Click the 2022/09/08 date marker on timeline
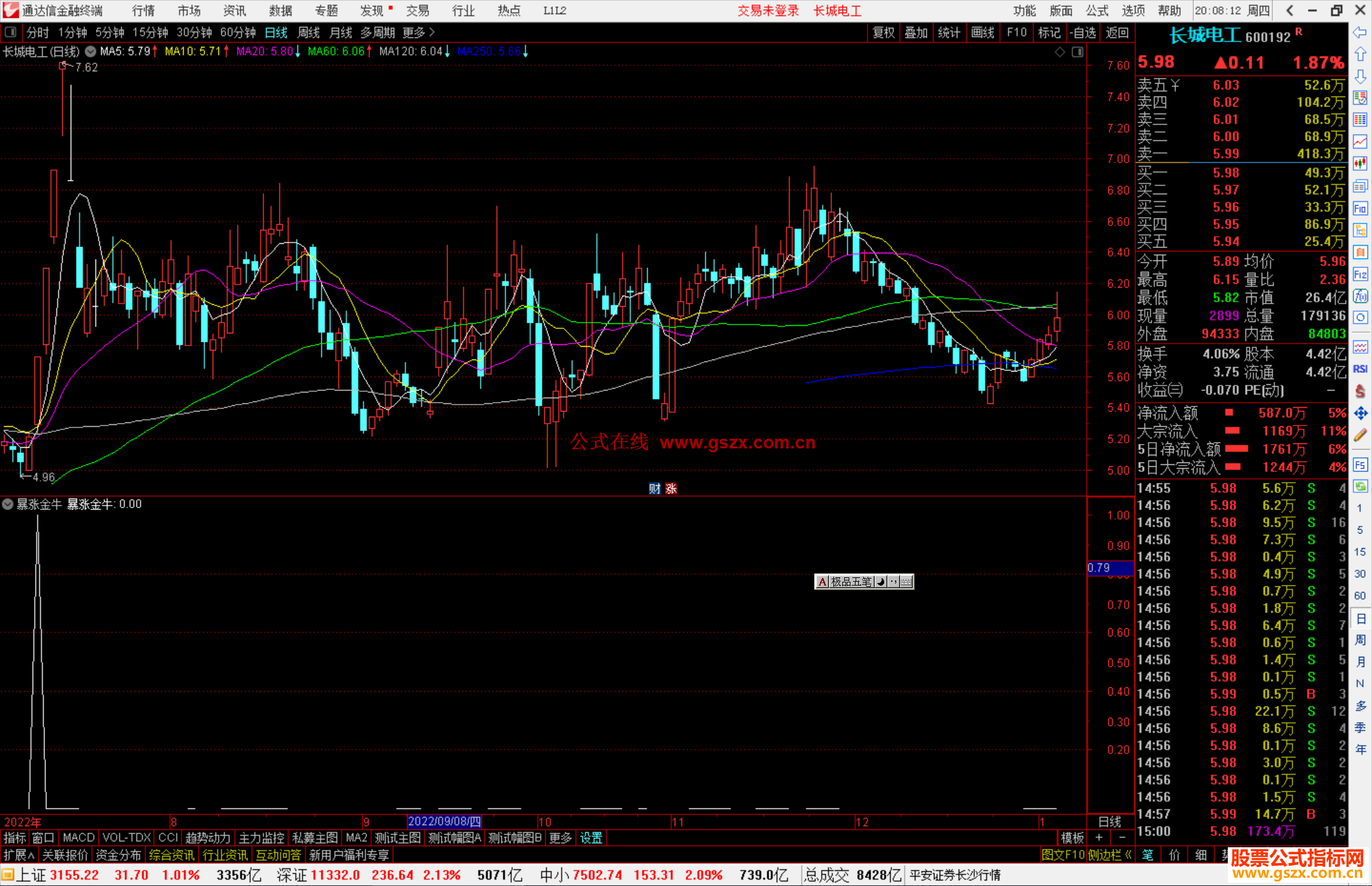 tap(444, 822)
